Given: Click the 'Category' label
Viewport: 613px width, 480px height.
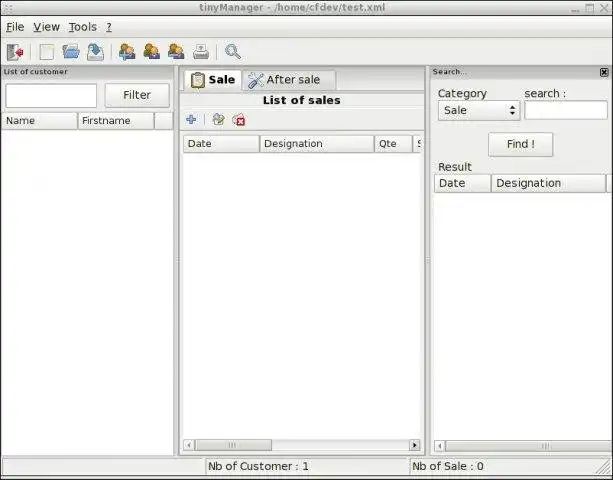Looking at the screenshot, I should [x=462, y=93].
